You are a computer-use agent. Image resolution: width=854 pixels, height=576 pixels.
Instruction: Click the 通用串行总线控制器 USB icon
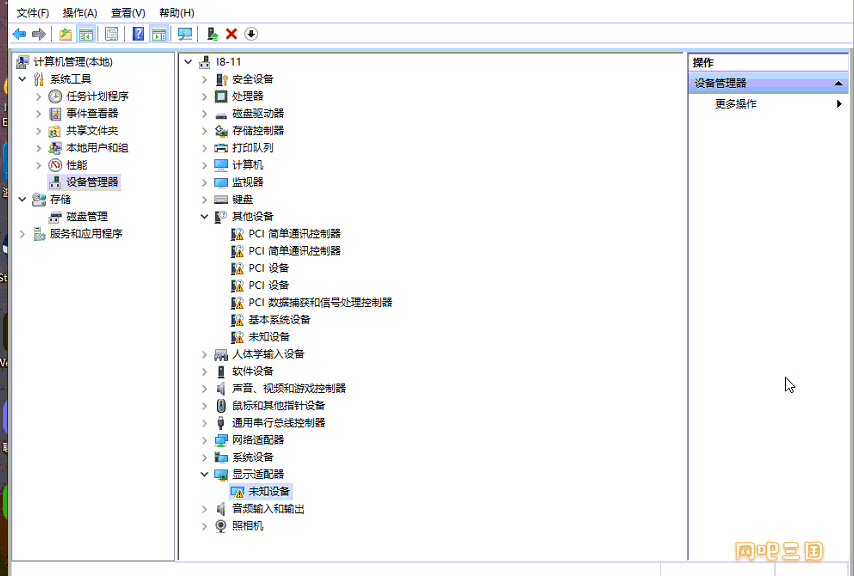[x=221, y=423]
